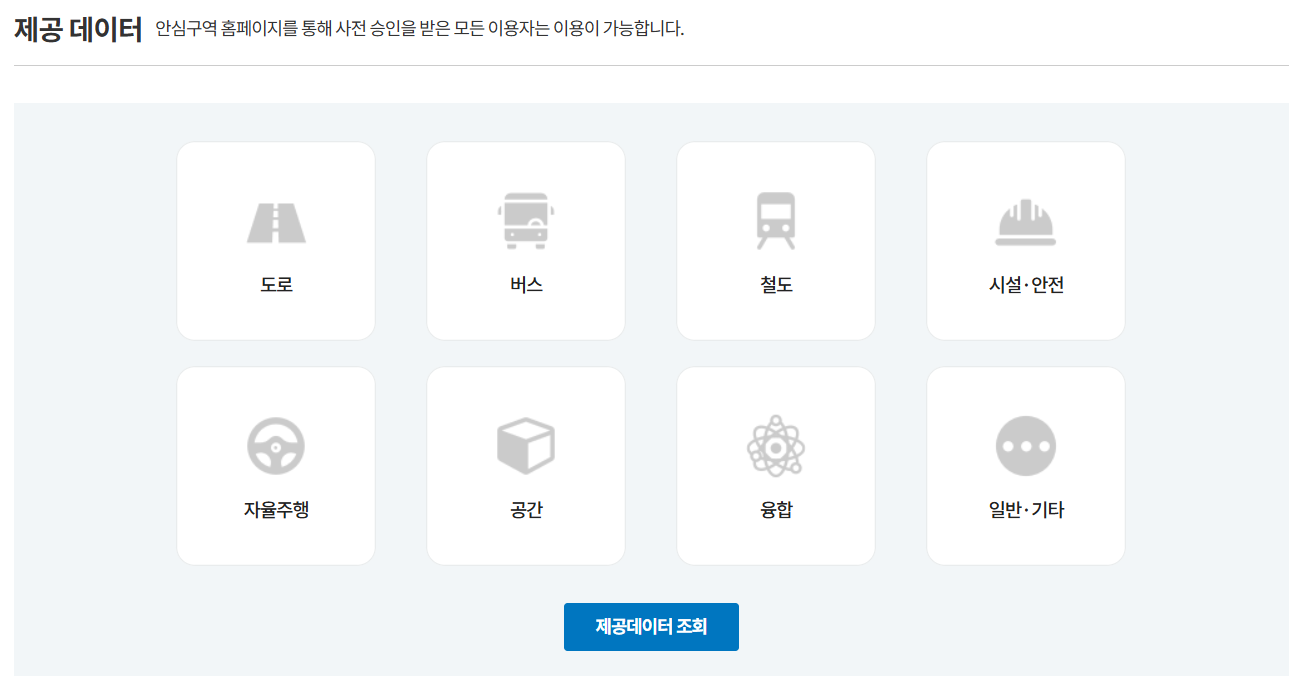Select the 공간 label text
The width and height of the screenshot is (1299, 686).
click(x=526, y=510)
